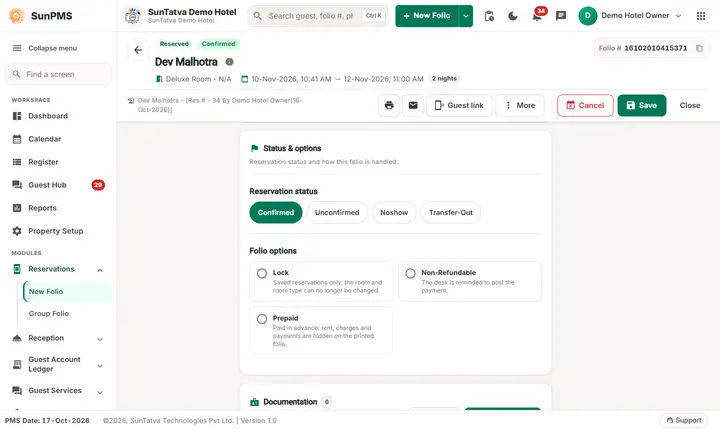Click the Calendar sidebar icon
720x430 pixels.
[17, 139]
